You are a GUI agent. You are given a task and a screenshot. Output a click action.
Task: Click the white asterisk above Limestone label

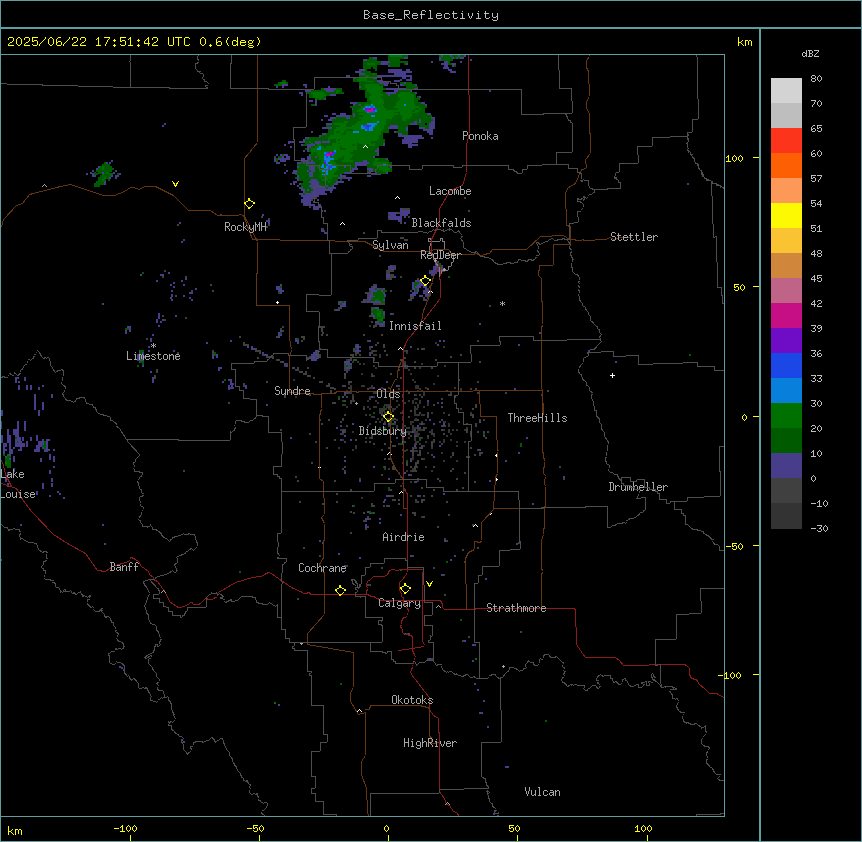point(154,346)
